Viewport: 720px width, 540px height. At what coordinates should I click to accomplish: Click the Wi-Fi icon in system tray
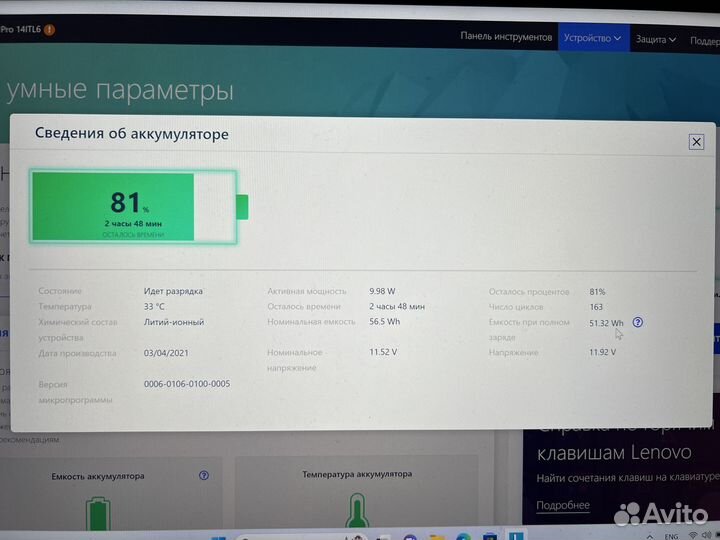693,535
